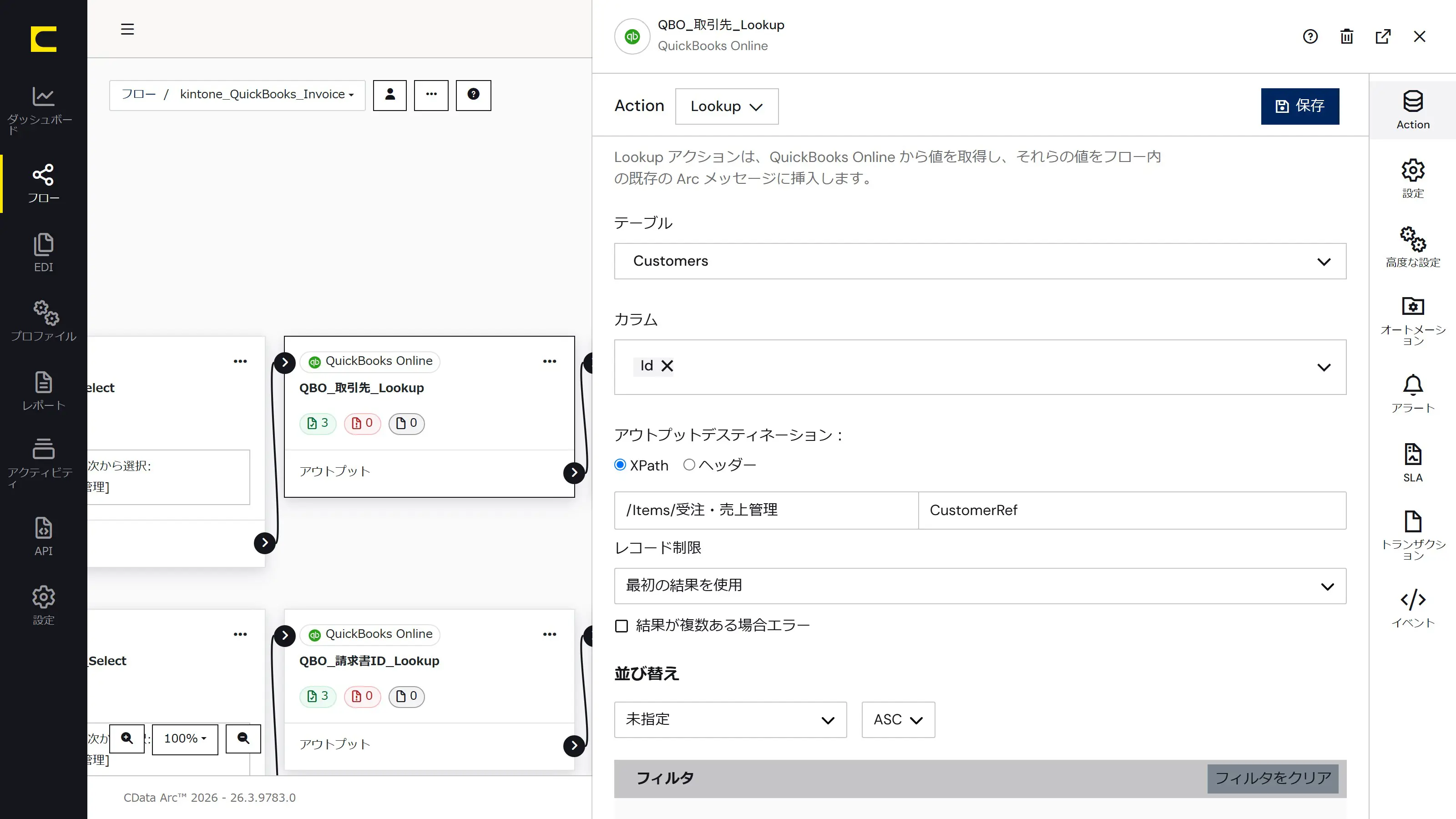Go to フロー flows section
1456x819 pixels.
tap(44, 184)
